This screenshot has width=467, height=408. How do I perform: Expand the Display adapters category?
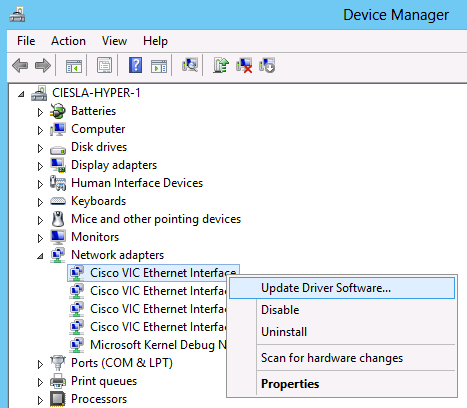coord(40,166)
